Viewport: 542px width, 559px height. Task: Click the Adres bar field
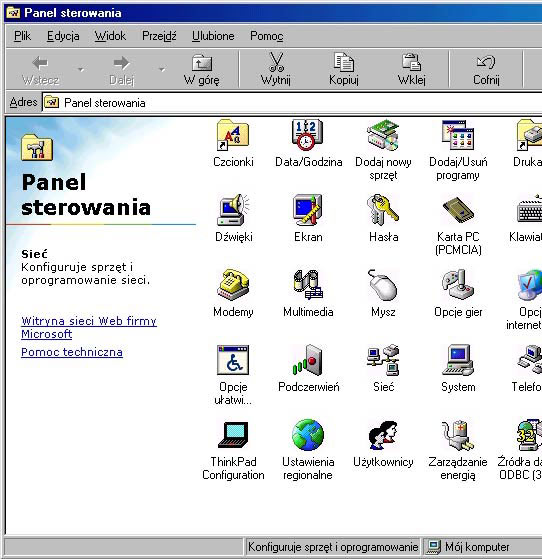(x=292, y=103)
